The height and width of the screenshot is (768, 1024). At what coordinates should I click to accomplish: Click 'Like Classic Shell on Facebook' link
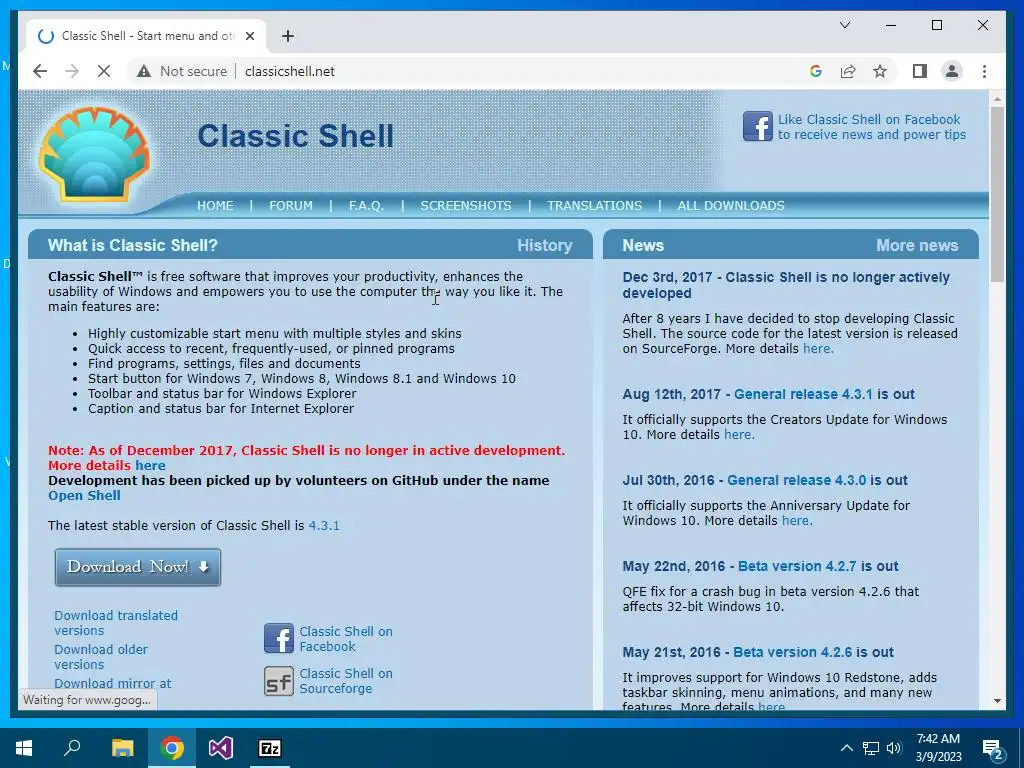coord(871,127)
